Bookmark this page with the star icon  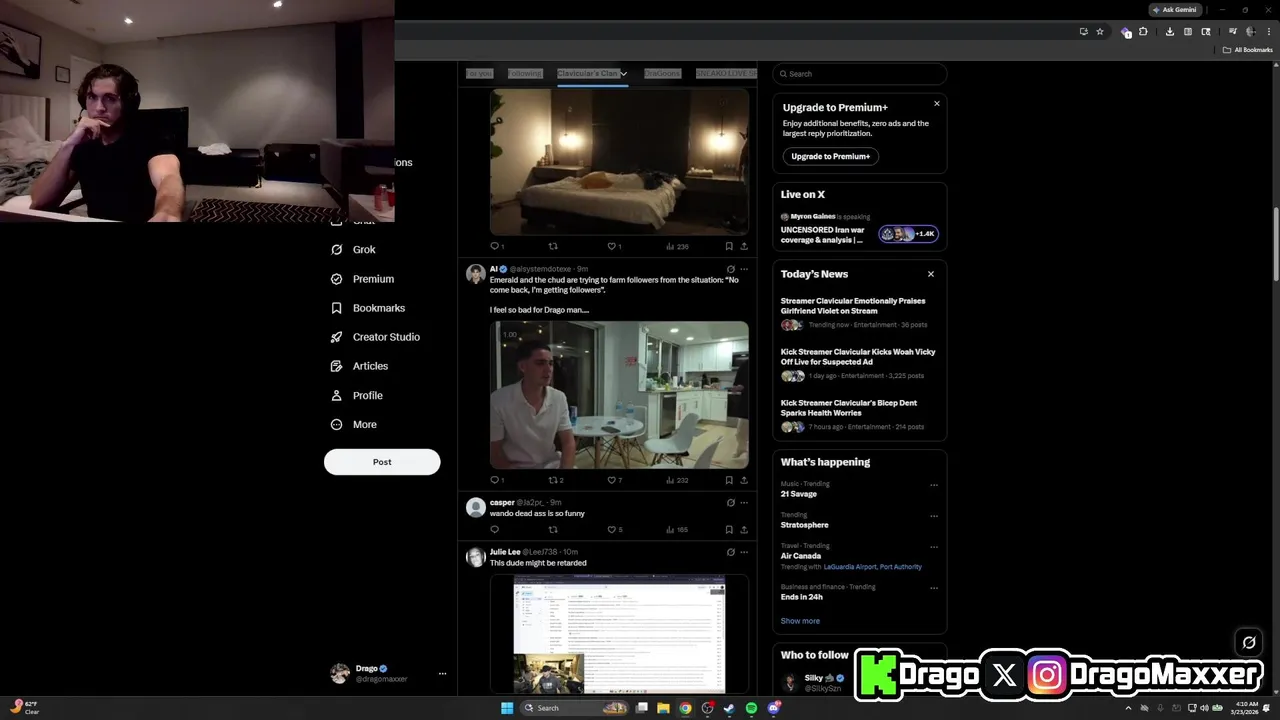[x=1100, y=32]
